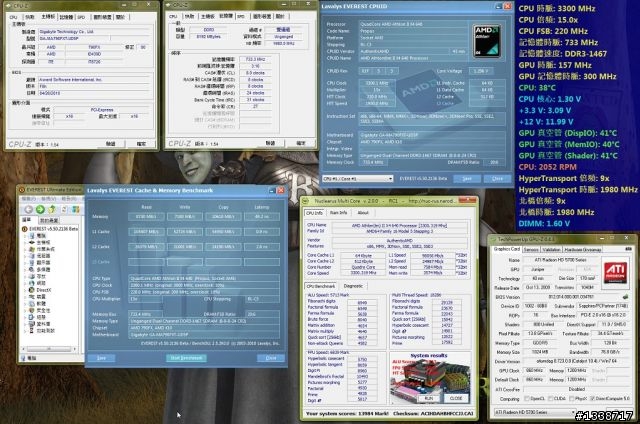Click the operating system icon in EVEREST tree
640x424 pixels.
pyautogui.click(x=31, y=249)
